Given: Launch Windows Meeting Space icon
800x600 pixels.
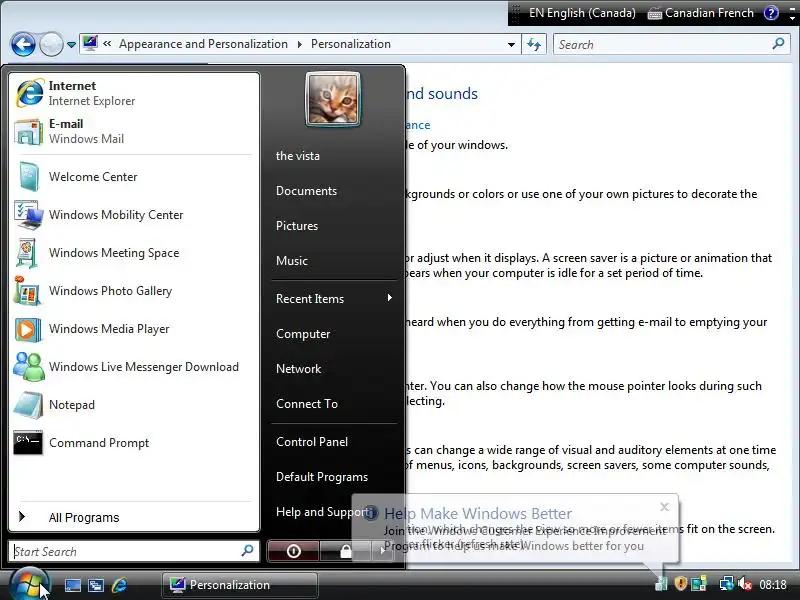Looking at the screenshot, I should [28, 253].
